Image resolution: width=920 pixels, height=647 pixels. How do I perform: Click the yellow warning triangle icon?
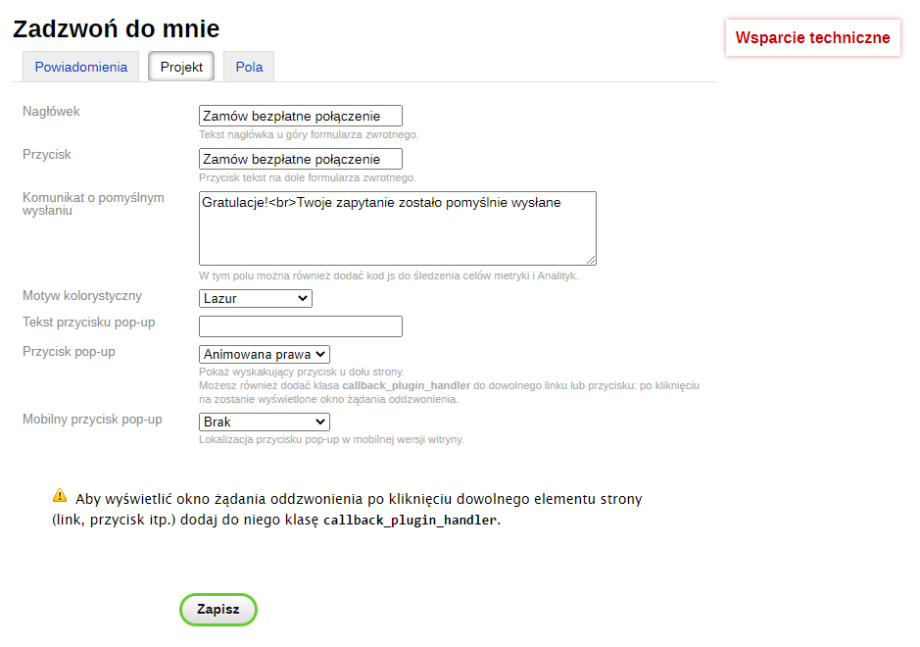(x=60, y=497)
